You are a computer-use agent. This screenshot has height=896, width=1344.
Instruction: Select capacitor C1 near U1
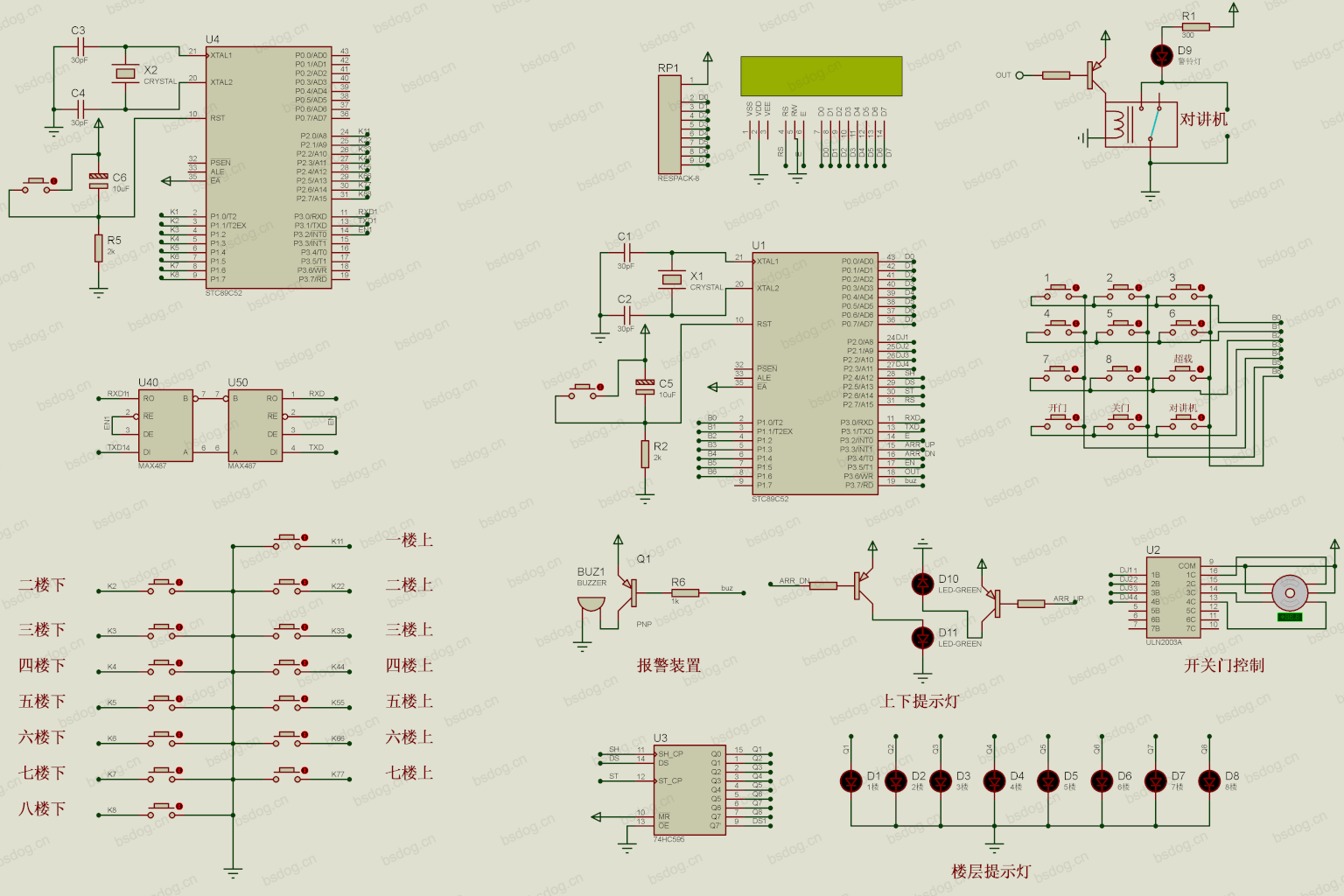pyautogui.click(x=625, y=254)
